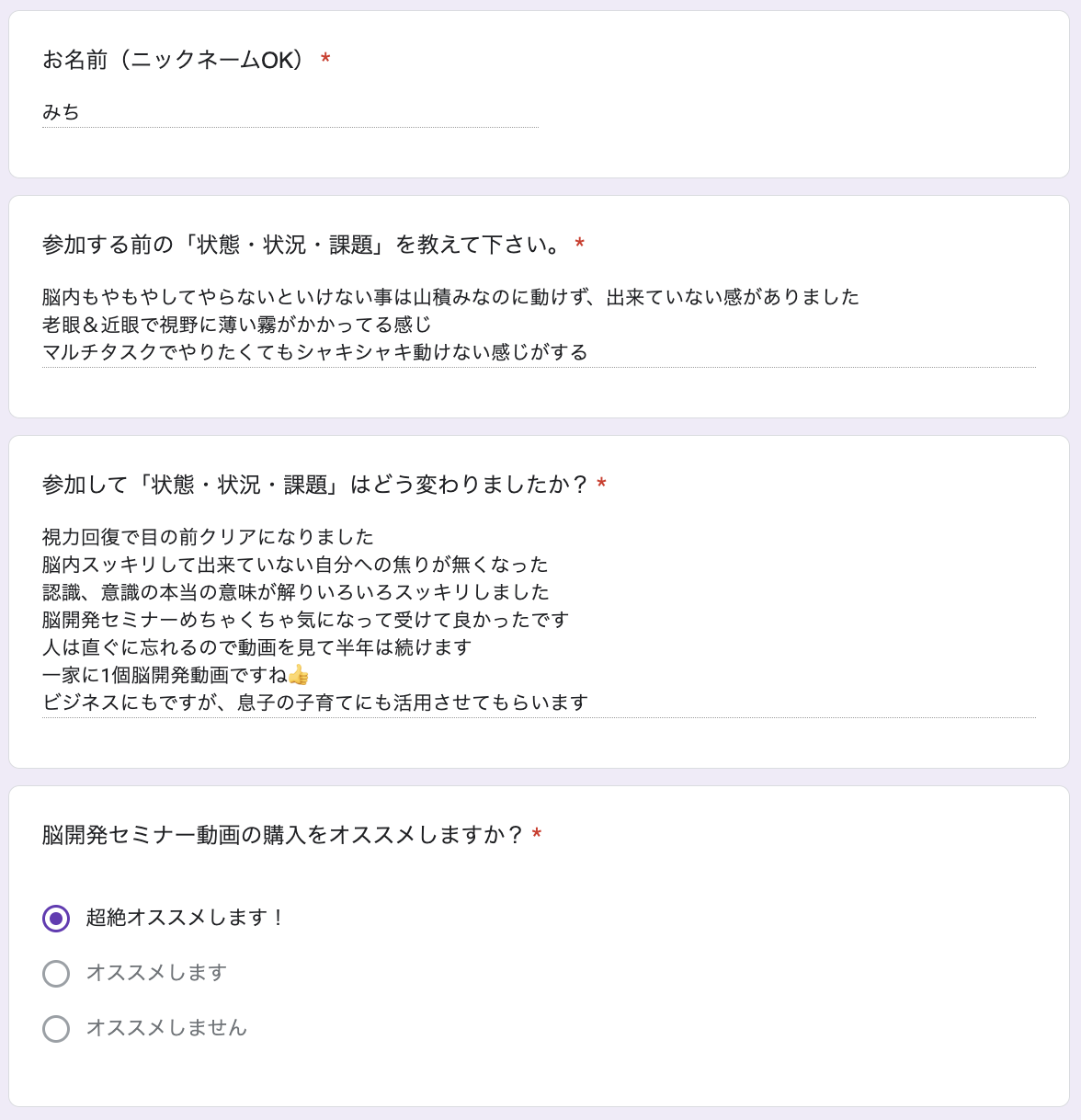Image resolution: width=1081 pixels, height=1120 pixels.
Task: Click the お名前（ニックネームOK） question title
Action: tap(174, 61)
